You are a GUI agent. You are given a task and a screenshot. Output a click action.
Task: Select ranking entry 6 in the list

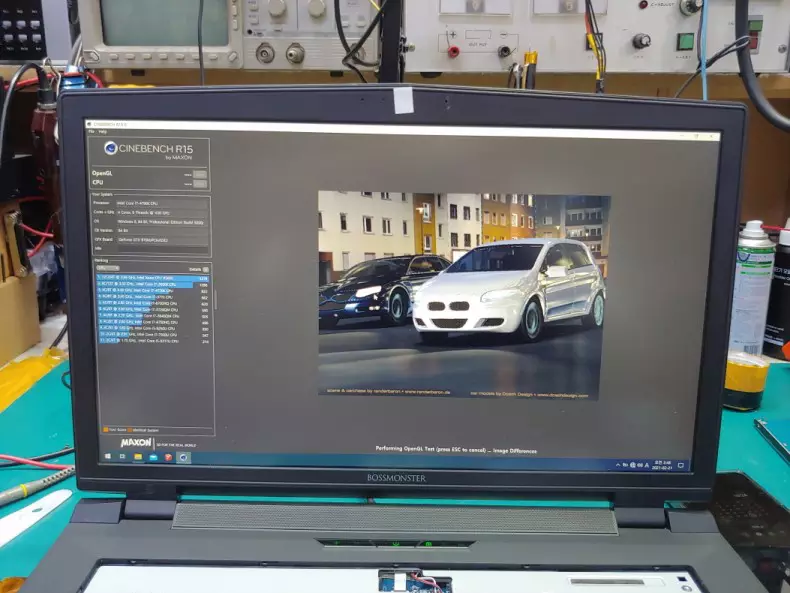(153, 309)
